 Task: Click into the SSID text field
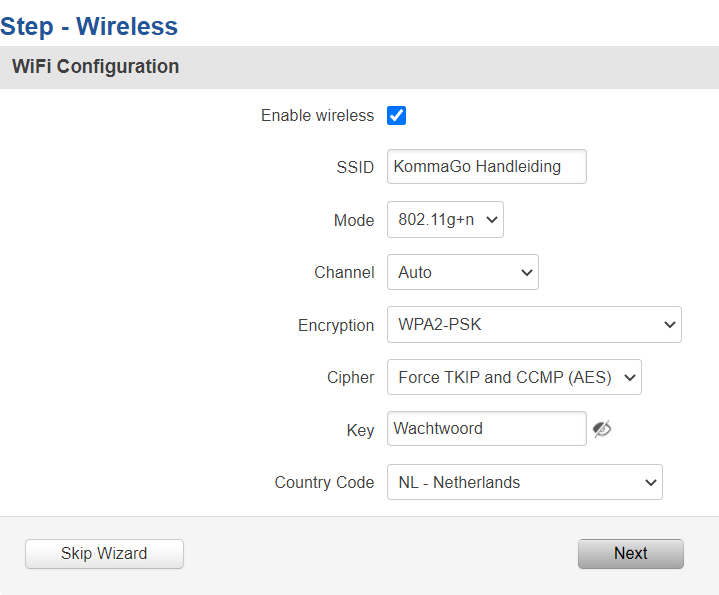click(x=486, y=167)
